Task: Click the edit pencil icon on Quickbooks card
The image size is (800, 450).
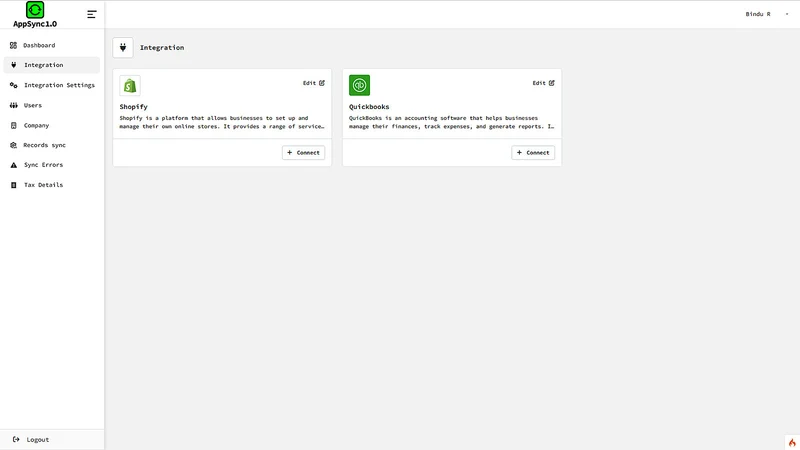Action: [x=552, y=83]
